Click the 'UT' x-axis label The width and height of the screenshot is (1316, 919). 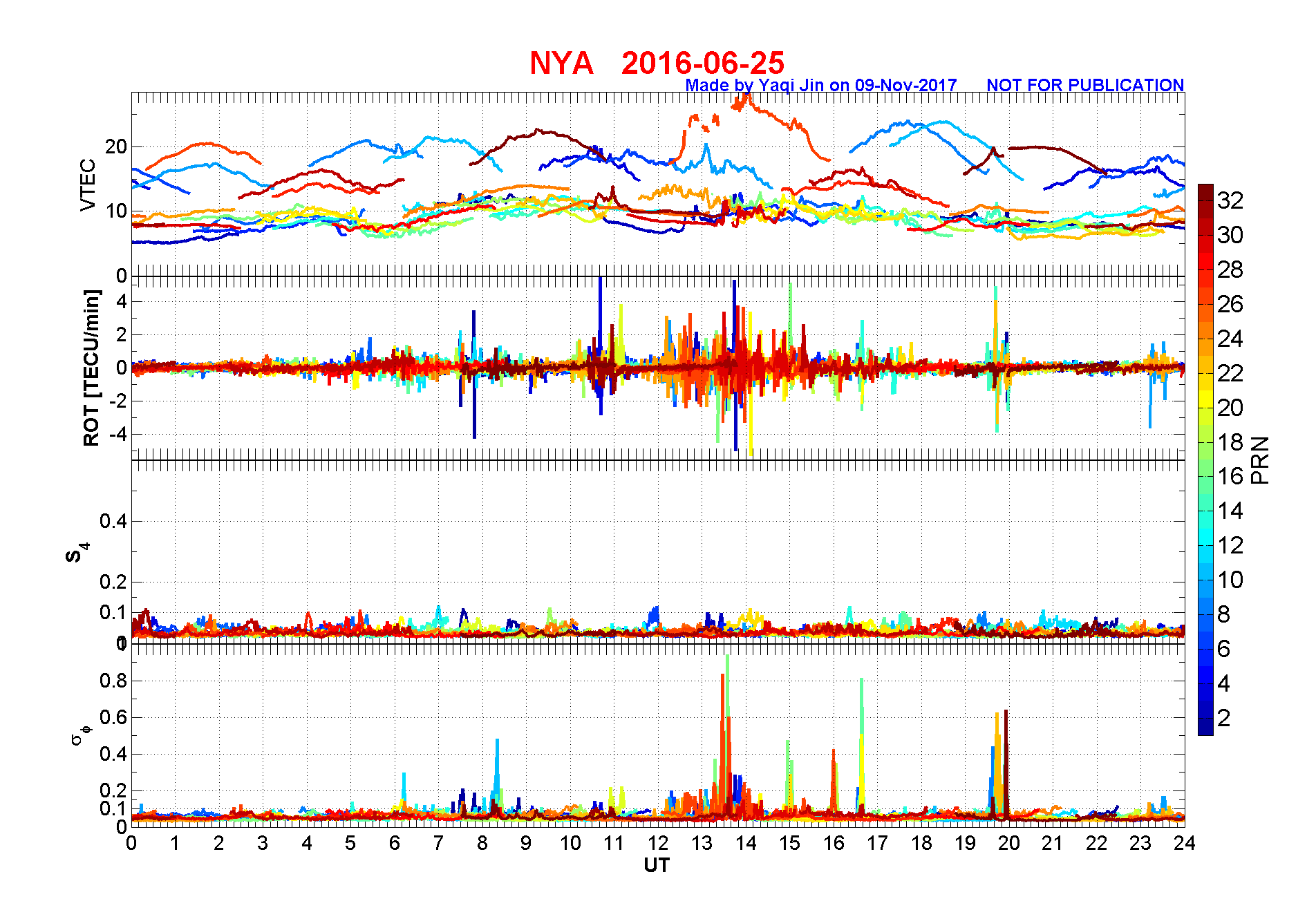click(657, 865)
